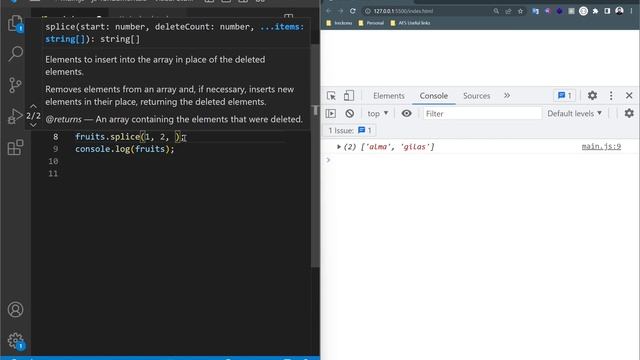This screenshot has width=640, height=360.
Task: Open the main.js:9 source link
Action: click(601, 147)
